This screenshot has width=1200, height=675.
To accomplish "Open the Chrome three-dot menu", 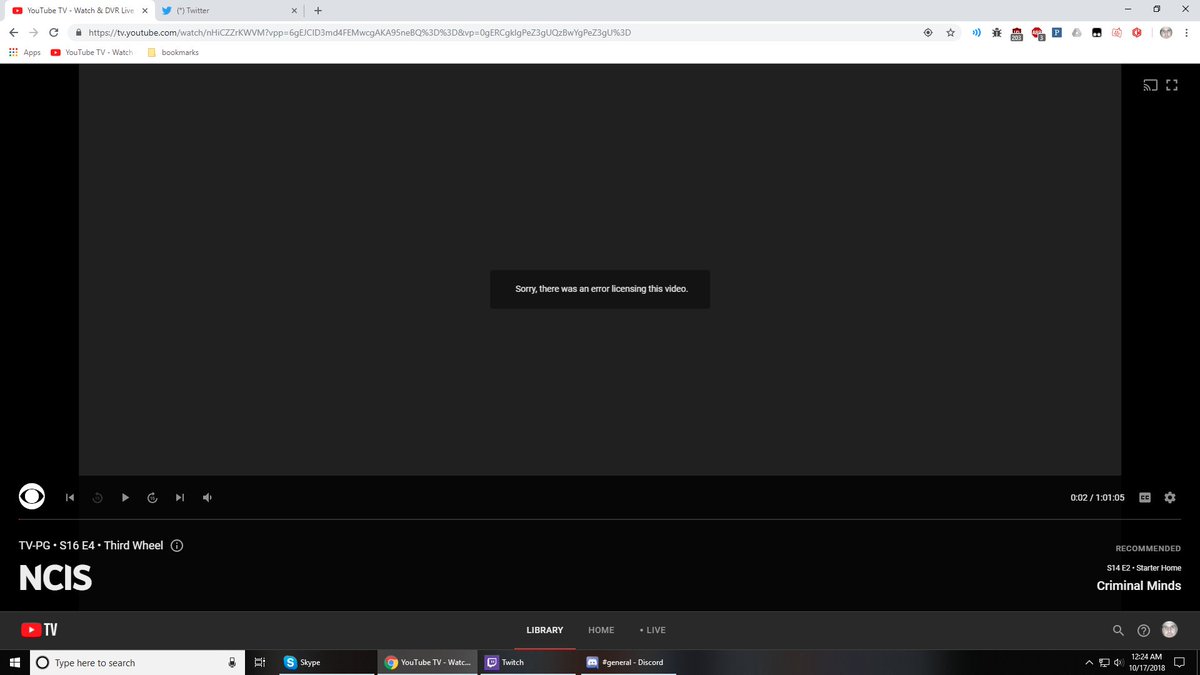I will tap(1187, 32).
